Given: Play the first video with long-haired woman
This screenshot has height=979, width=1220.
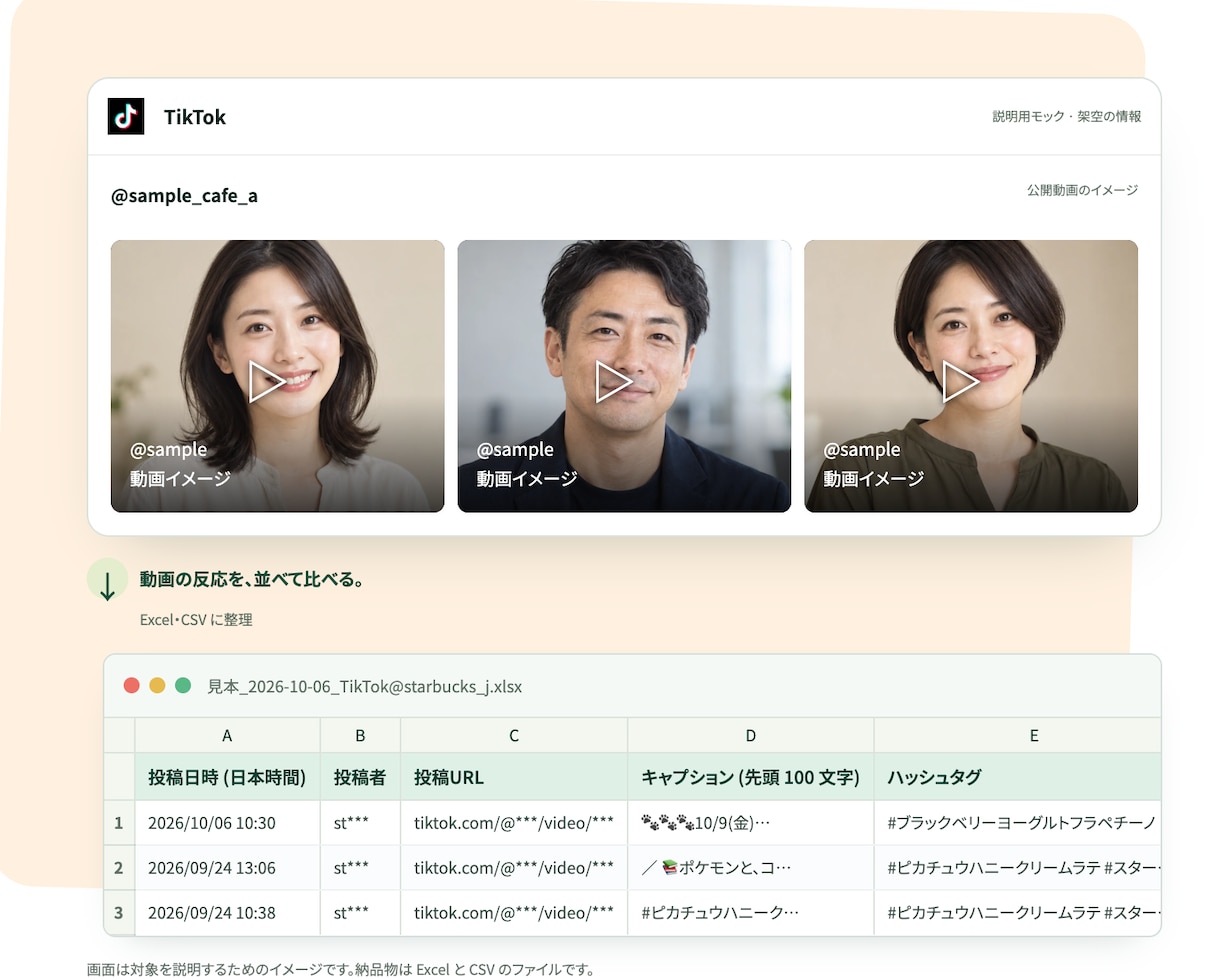Looking at the screenshot, I should pyautogui.click(x=267, y=382).
